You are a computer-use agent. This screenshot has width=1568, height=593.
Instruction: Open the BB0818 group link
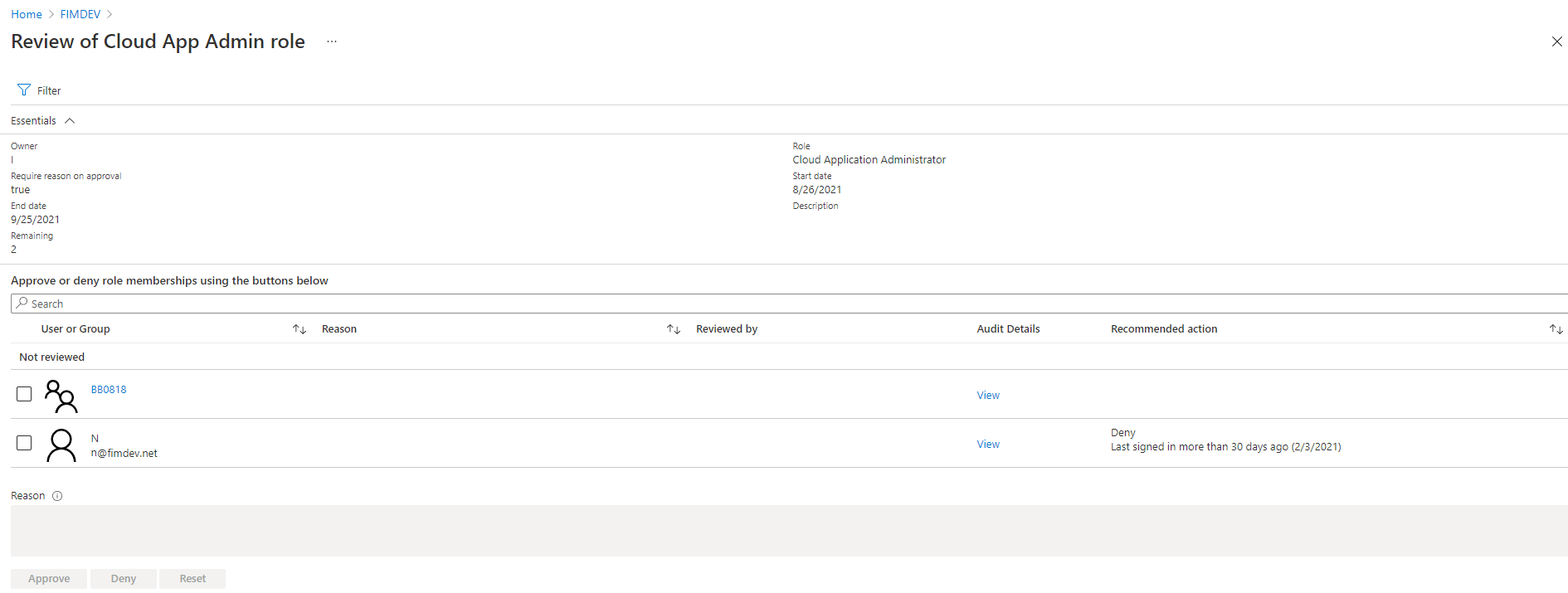(109, 390)
